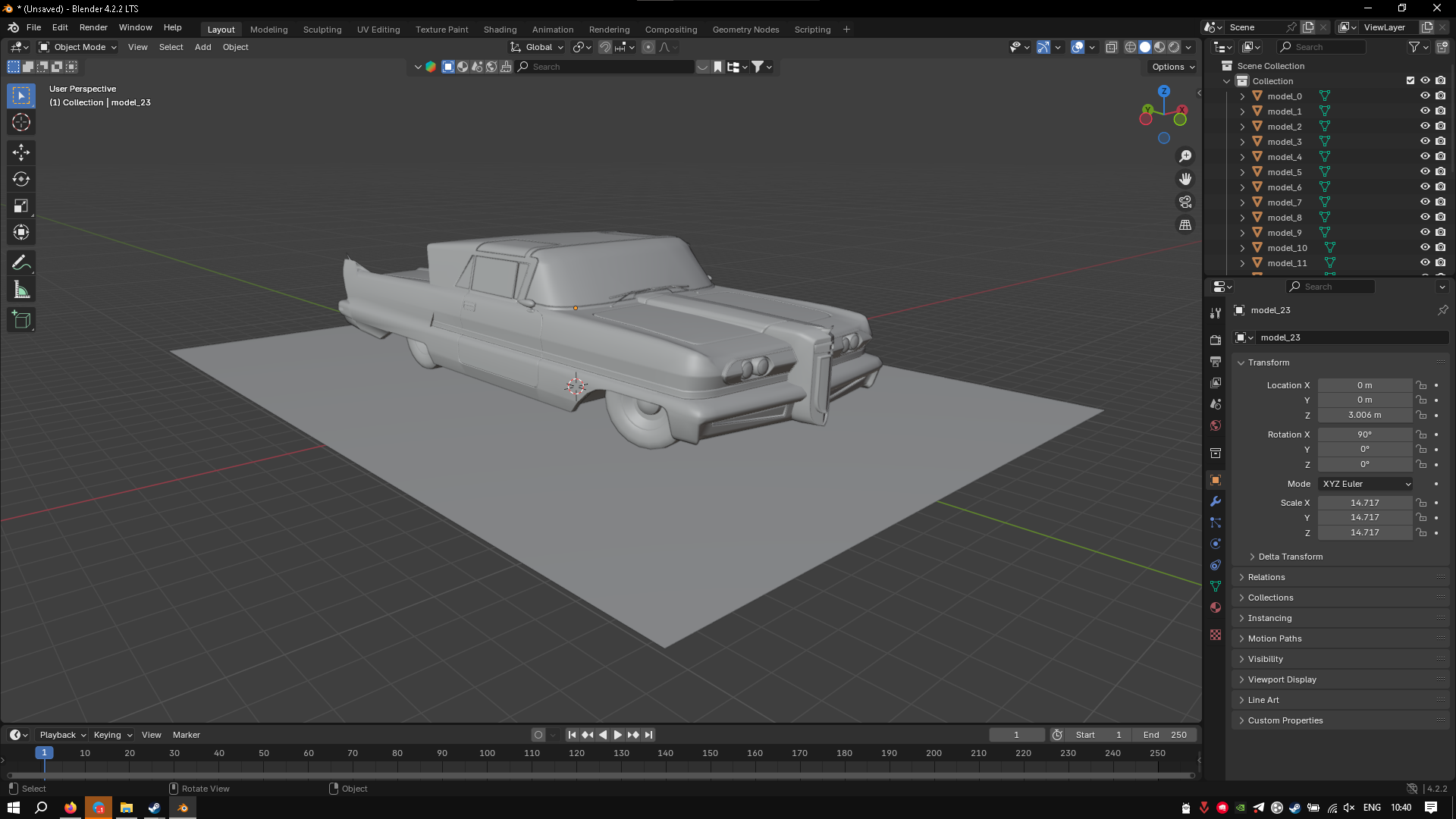Hide model_3 in viewport

click(x=1425, y=142)
